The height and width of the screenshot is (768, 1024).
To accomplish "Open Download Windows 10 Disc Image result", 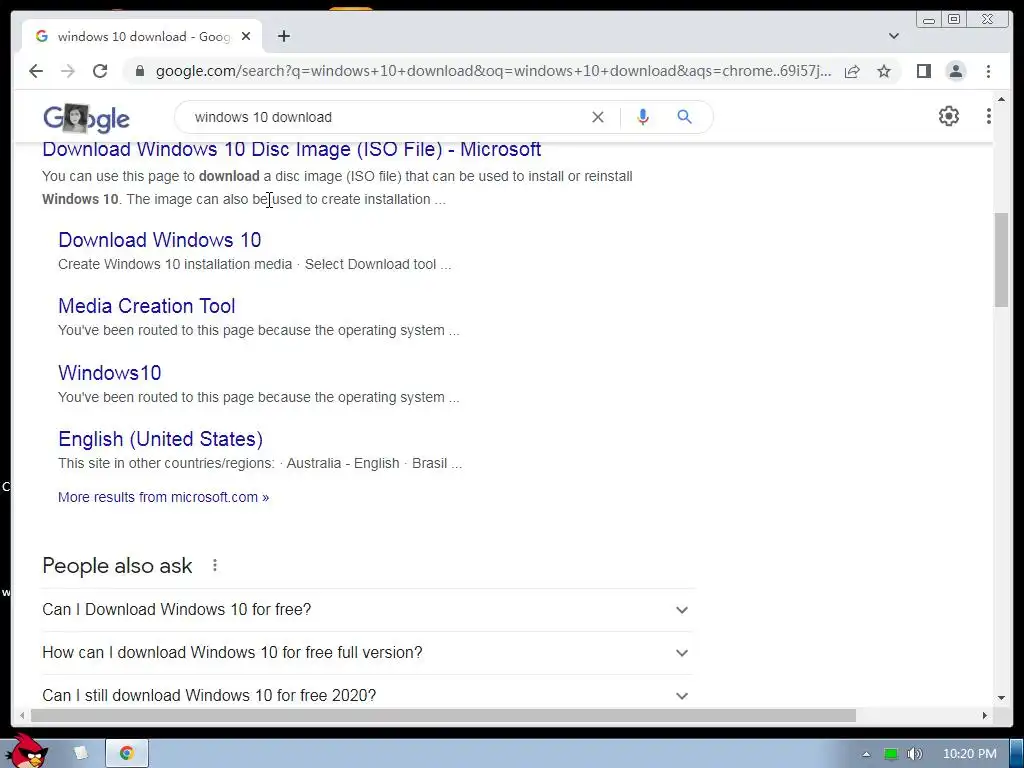I will click(291, 150).
